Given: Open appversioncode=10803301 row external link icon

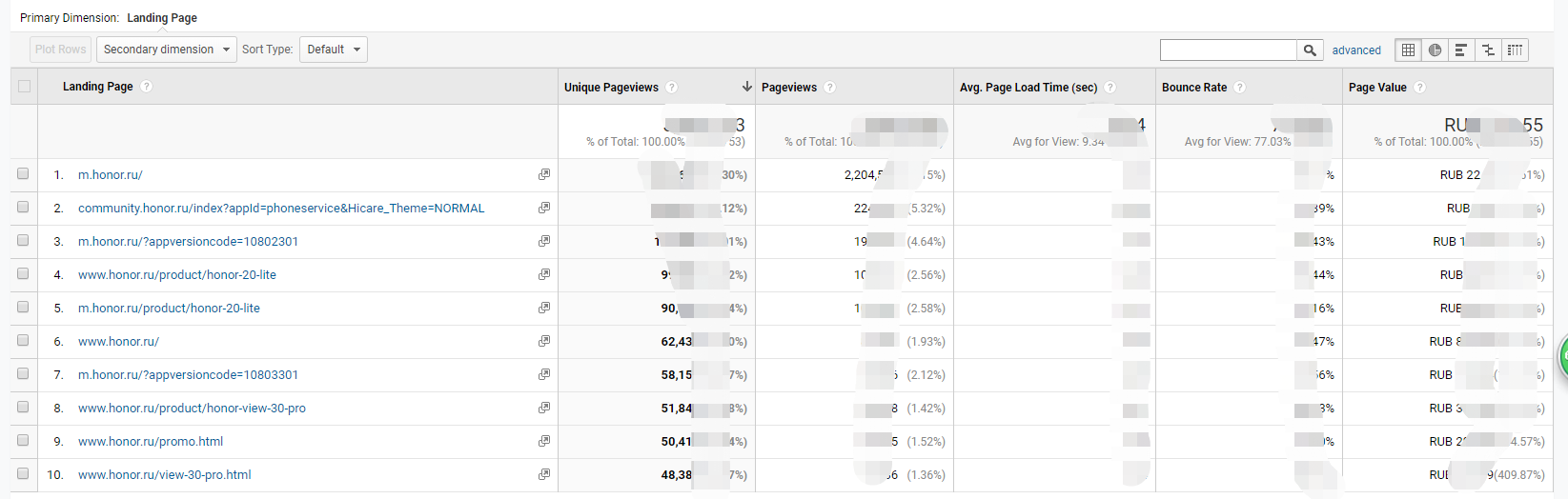Looking at the screenshot, I should point(544,374).
